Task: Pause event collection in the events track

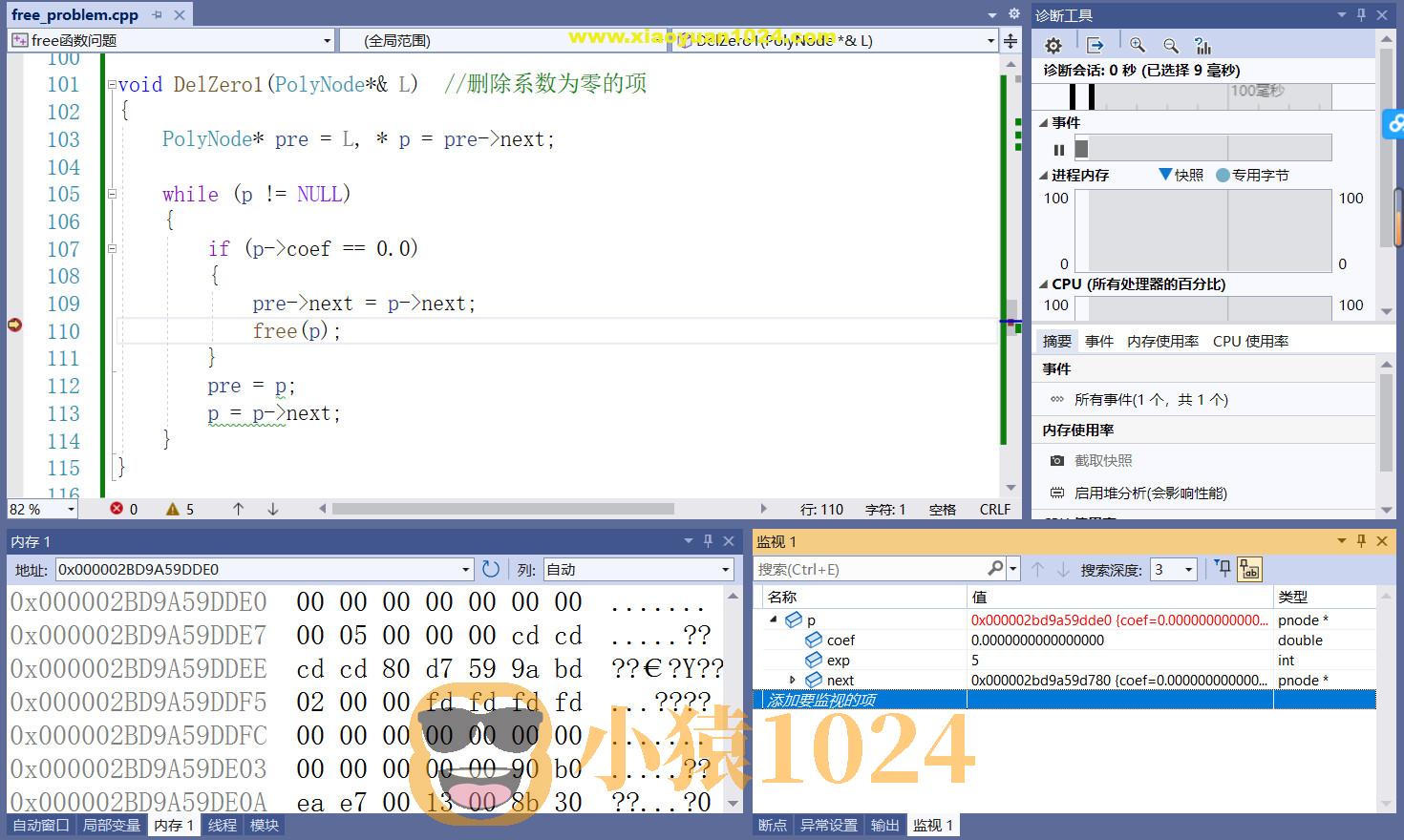Action: (x=1058, y=149)
